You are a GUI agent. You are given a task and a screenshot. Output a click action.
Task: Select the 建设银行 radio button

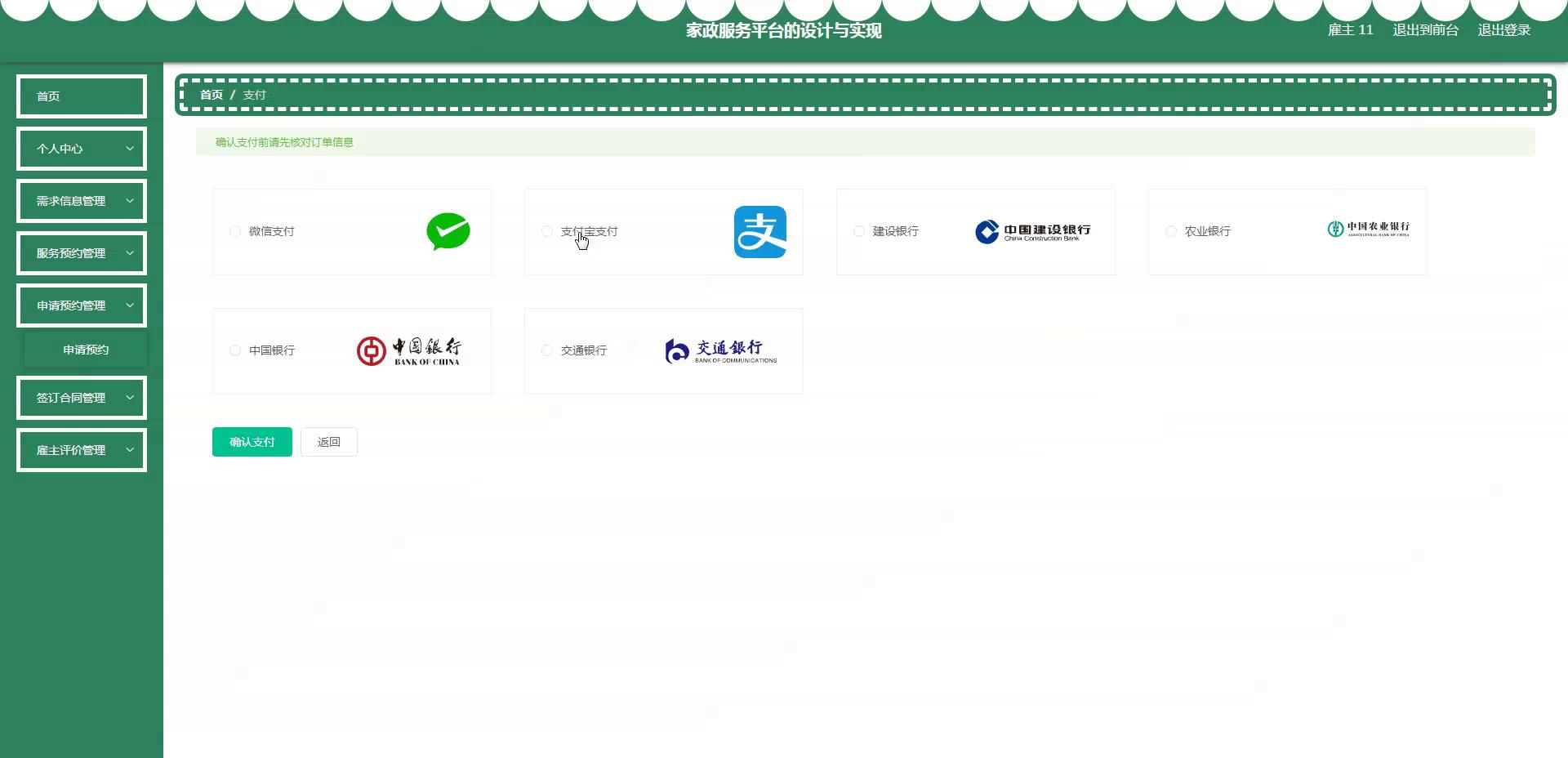[x=859, y=231]
